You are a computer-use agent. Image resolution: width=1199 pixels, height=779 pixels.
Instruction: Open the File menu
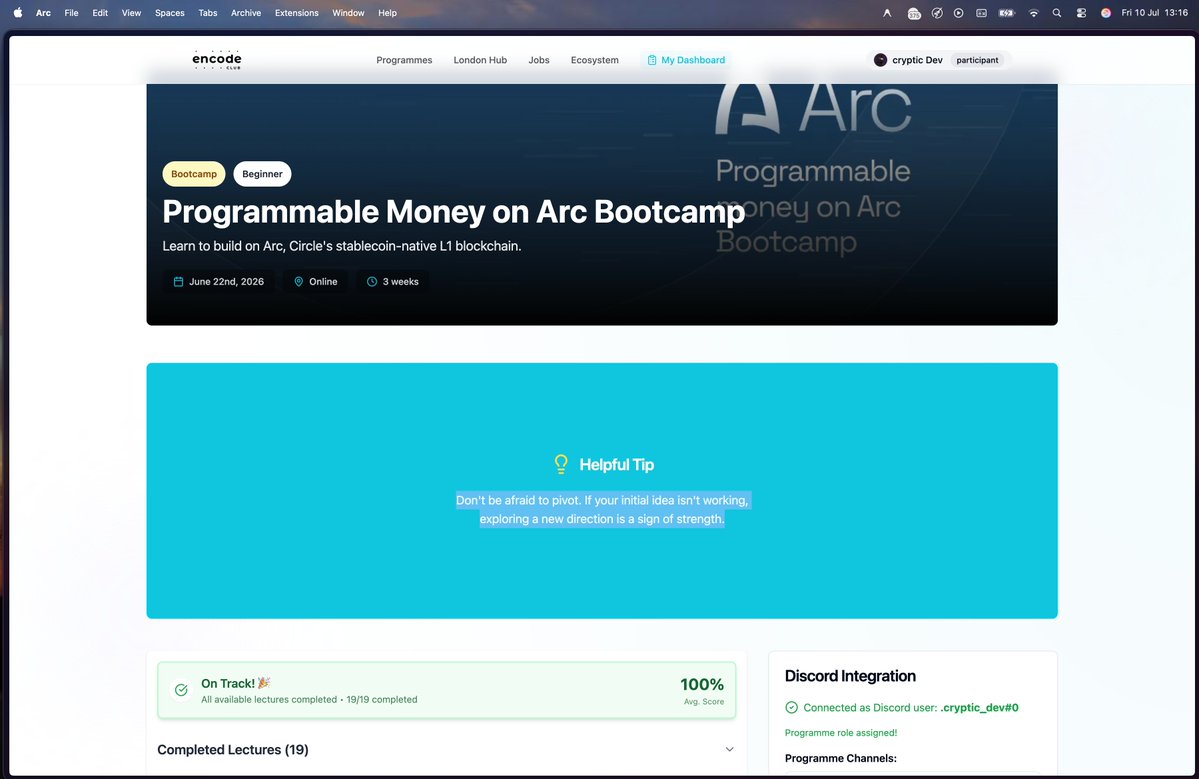(71, 13)
